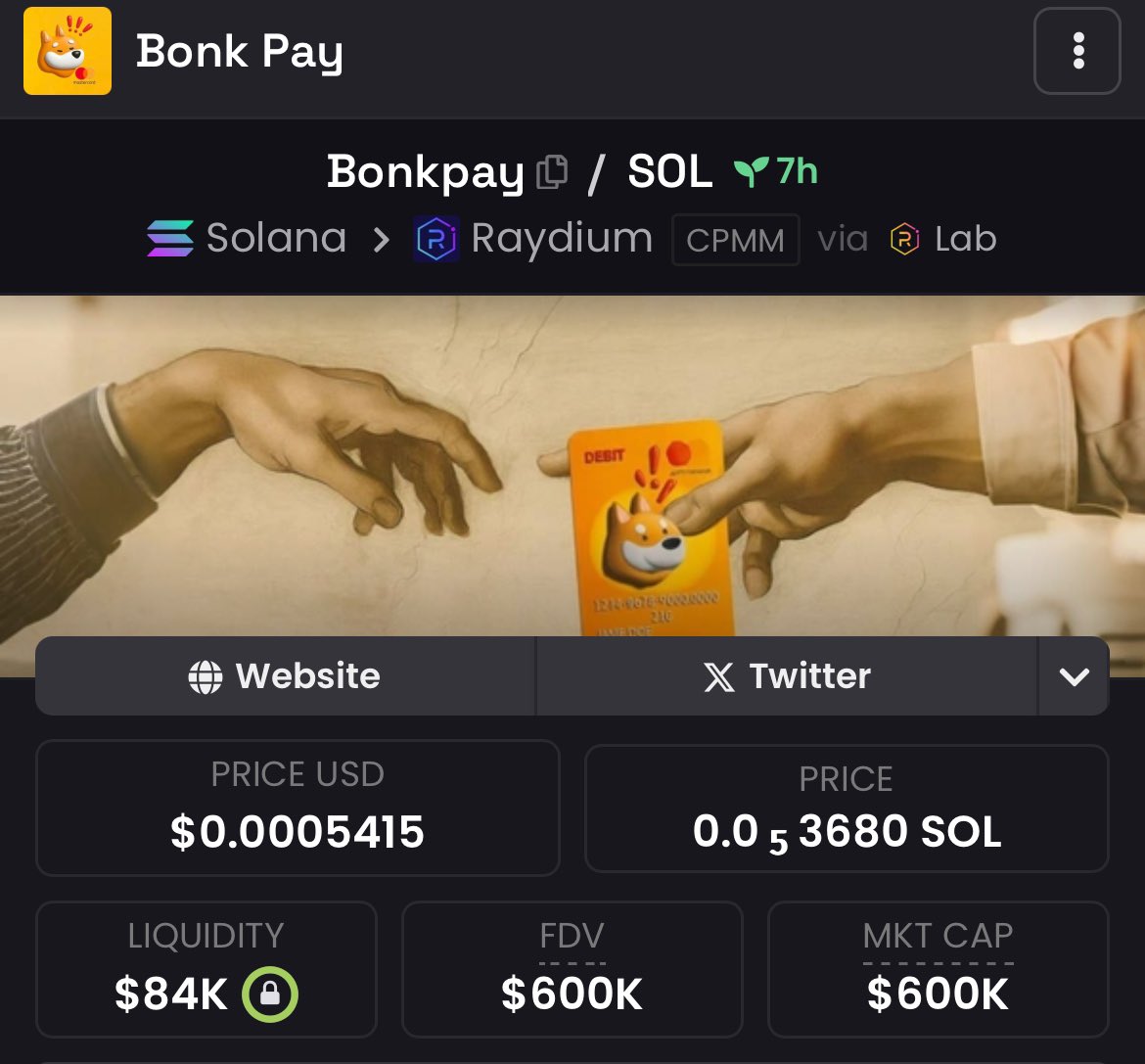Click the Raydium Lab launchpad icon

click(905, 239)
